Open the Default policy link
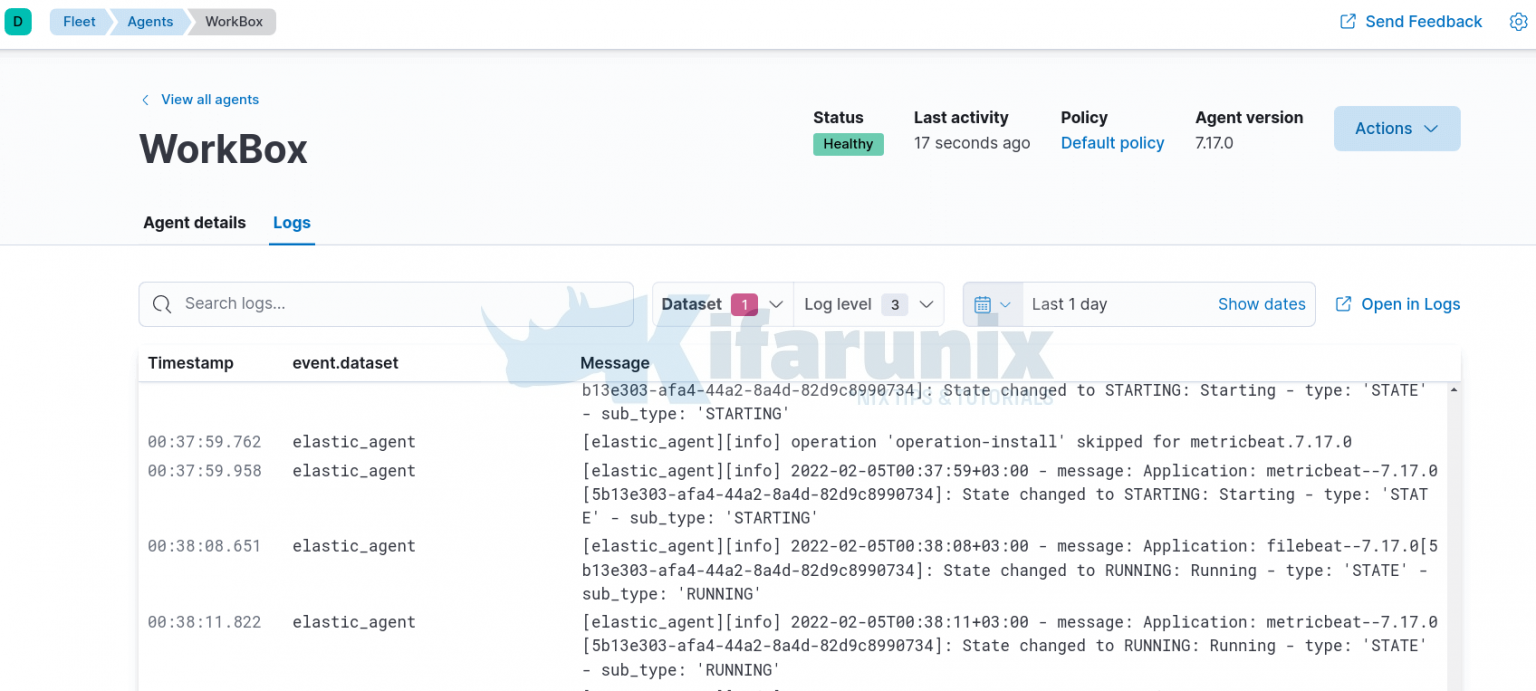 point(1112,142)
